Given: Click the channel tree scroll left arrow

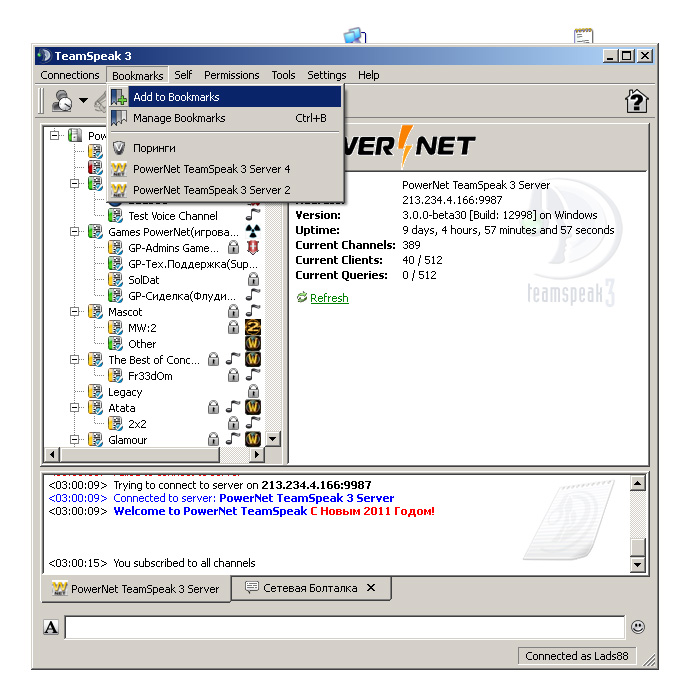Looking at the screenshot, I should [52, 454].
